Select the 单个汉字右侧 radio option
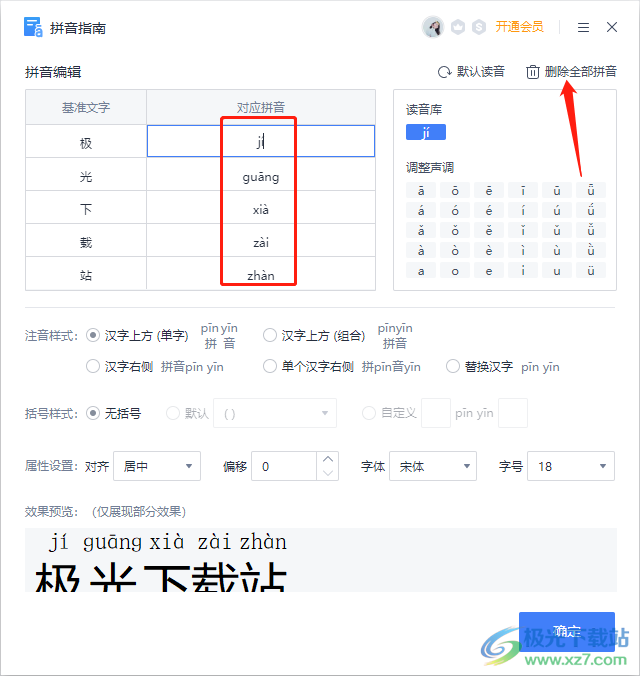Screen dimensions: 640x676 [270, 366]
